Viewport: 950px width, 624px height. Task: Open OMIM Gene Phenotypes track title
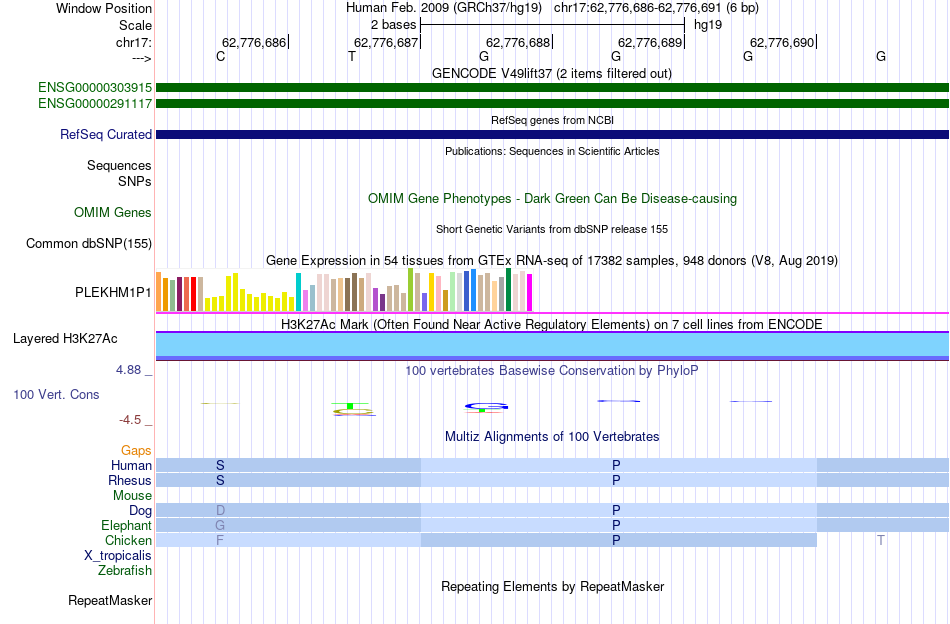(552, 199)
